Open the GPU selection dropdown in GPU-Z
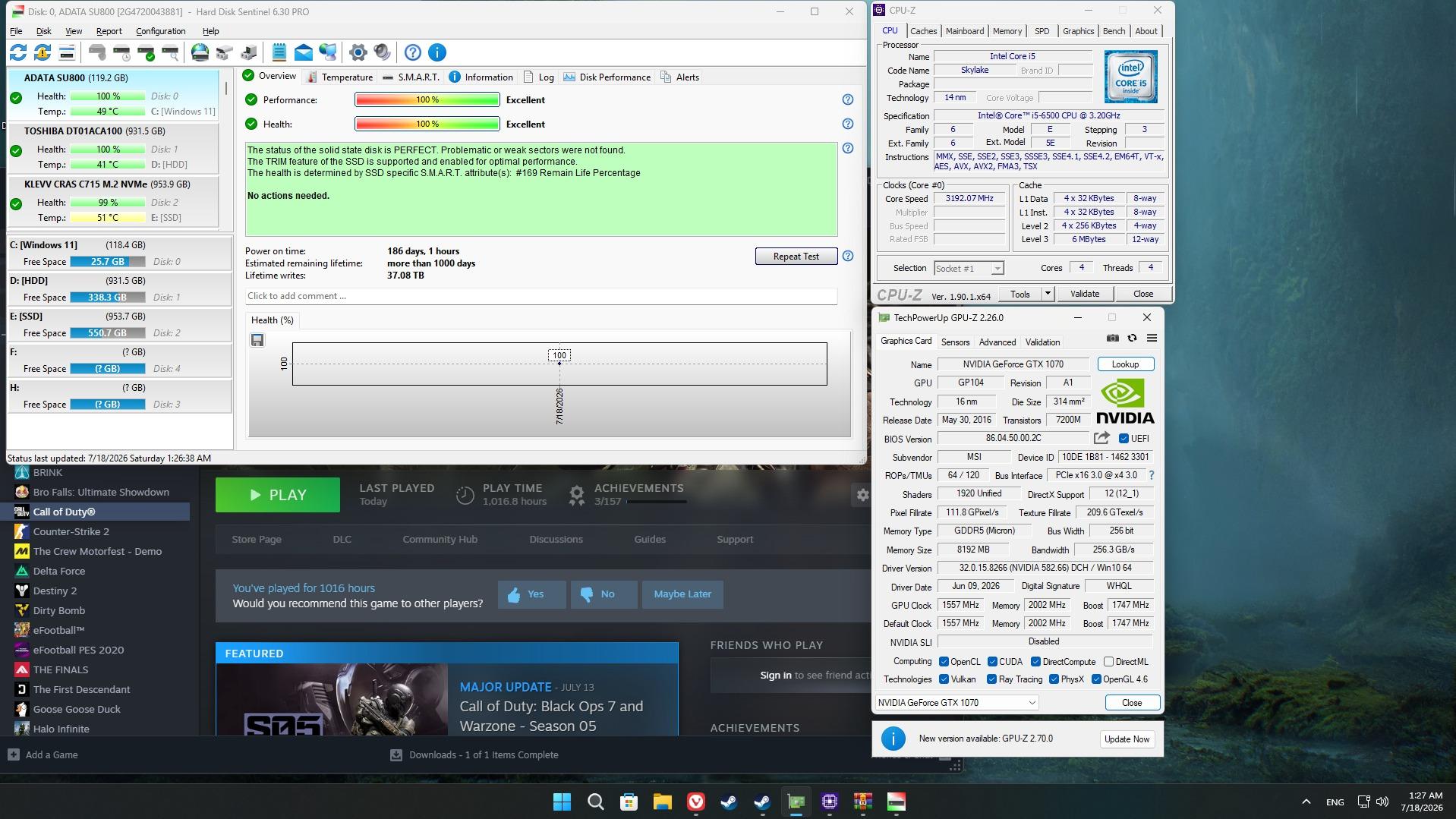The width and height of the screenshot is (1456, 819). click(x=956, y=703)
